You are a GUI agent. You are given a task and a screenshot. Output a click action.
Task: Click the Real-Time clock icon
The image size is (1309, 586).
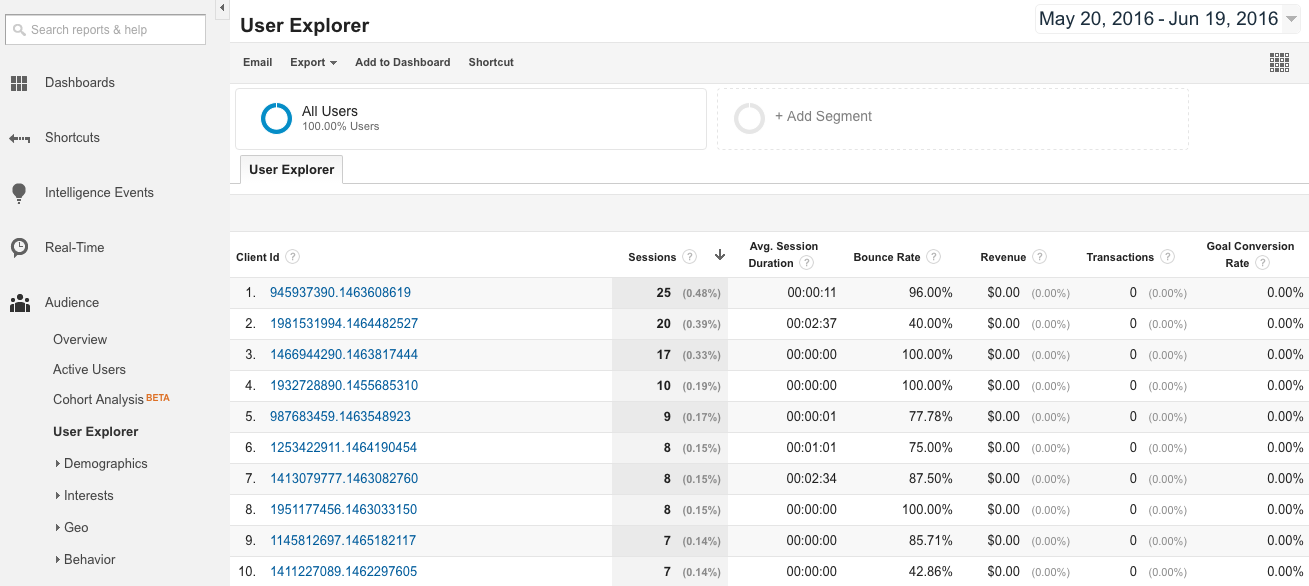tap(19, 248)
